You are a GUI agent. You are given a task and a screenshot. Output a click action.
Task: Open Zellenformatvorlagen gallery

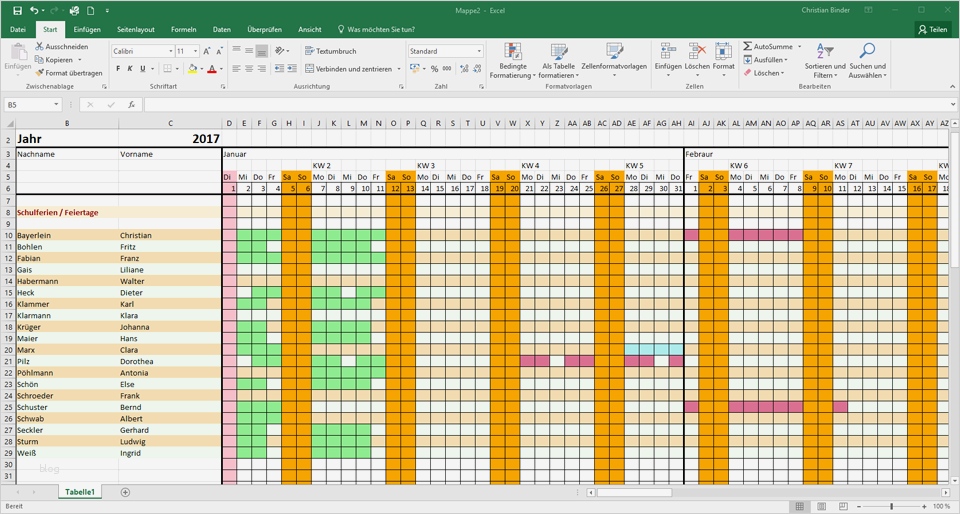614,58
